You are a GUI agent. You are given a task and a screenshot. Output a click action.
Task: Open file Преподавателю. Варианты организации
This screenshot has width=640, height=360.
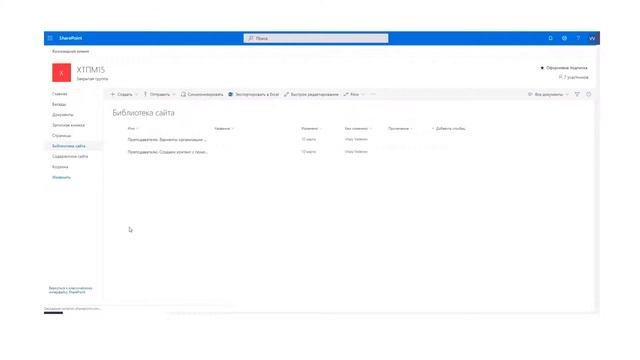pyautogui.click(x=167, y=140)
